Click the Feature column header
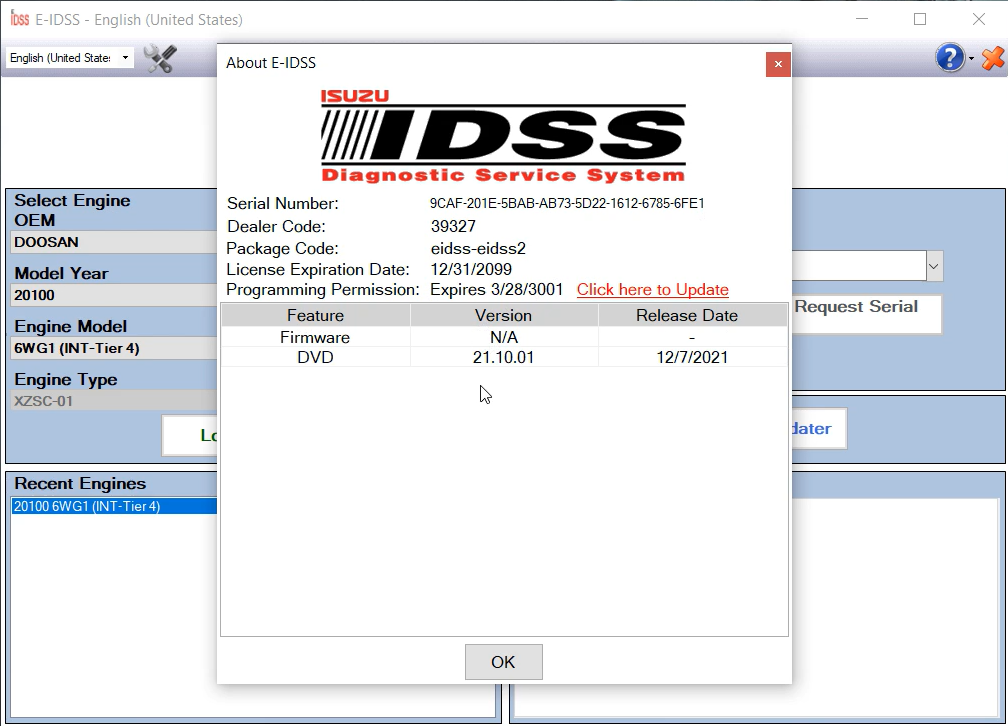Viewport: 1008px width, 726px height. coord(316,315)
